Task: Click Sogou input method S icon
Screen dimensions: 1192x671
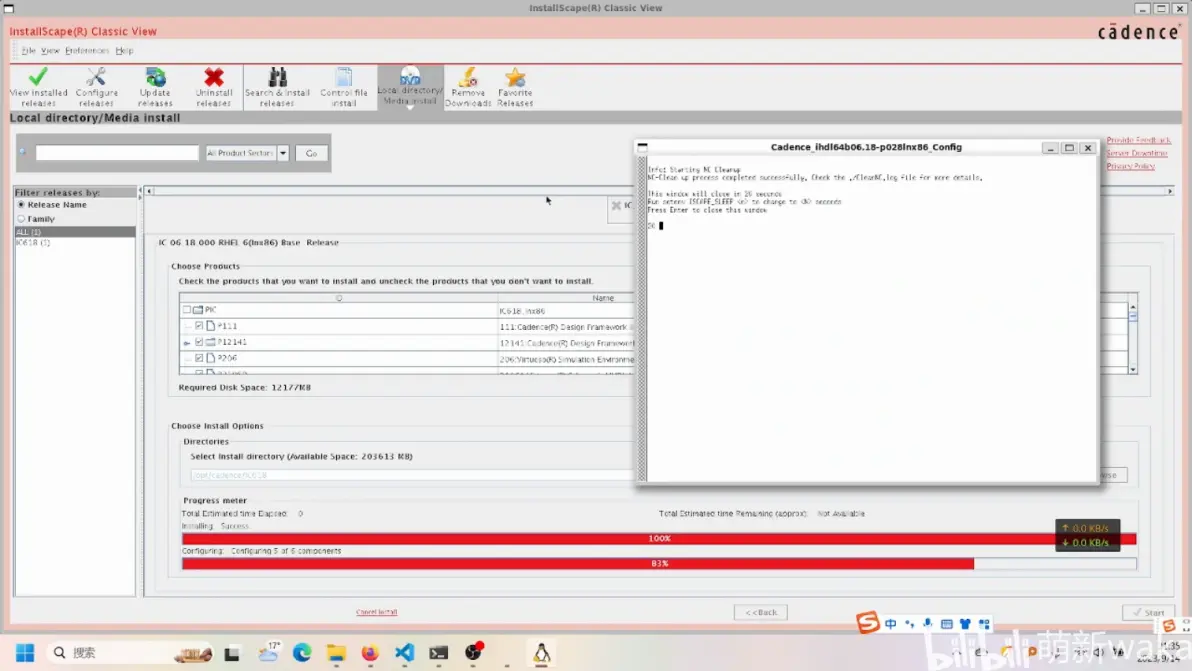Action: (867, 622)
